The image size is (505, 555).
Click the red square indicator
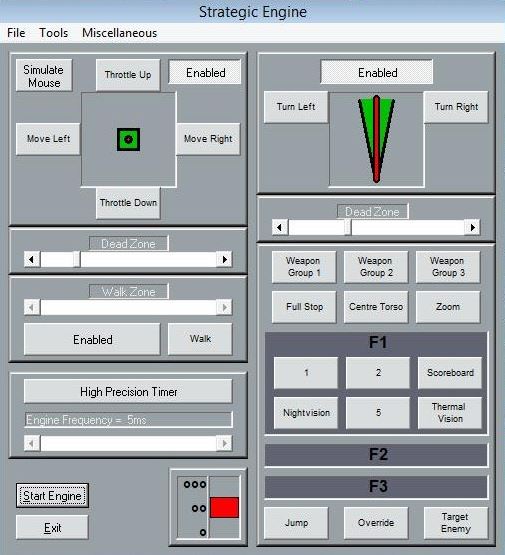click(x=224, y=508)
